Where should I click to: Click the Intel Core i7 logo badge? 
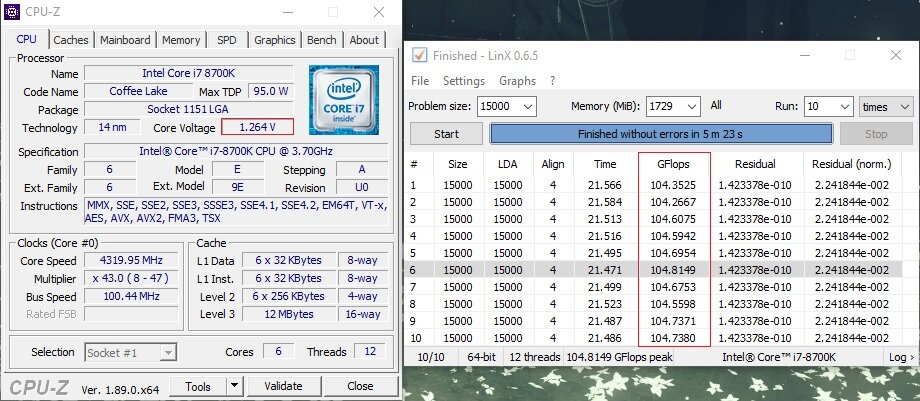[x=344, y=100]
